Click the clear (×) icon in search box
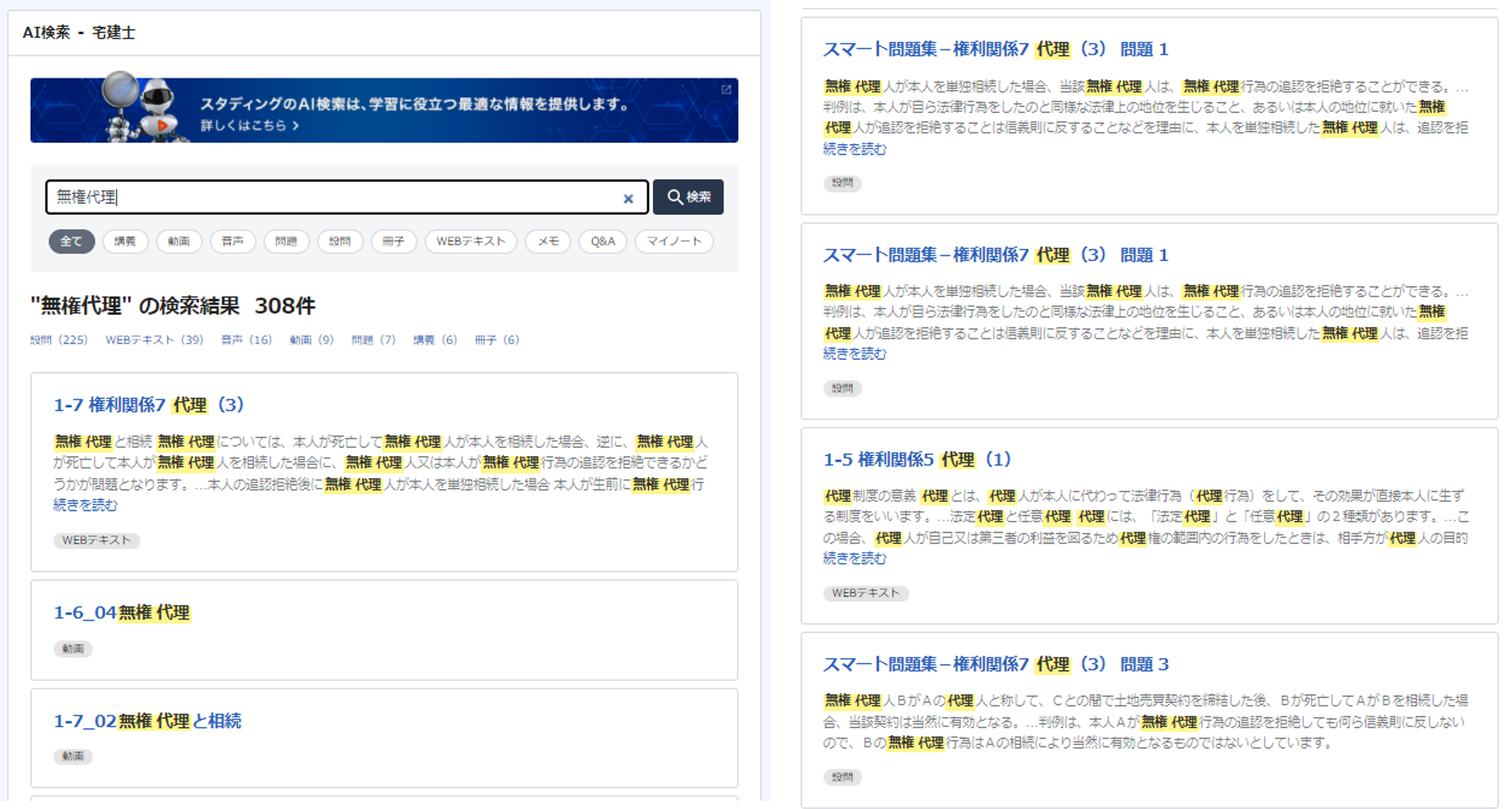The height and width of the screenshot is (809, 1512). coord(628,198)
